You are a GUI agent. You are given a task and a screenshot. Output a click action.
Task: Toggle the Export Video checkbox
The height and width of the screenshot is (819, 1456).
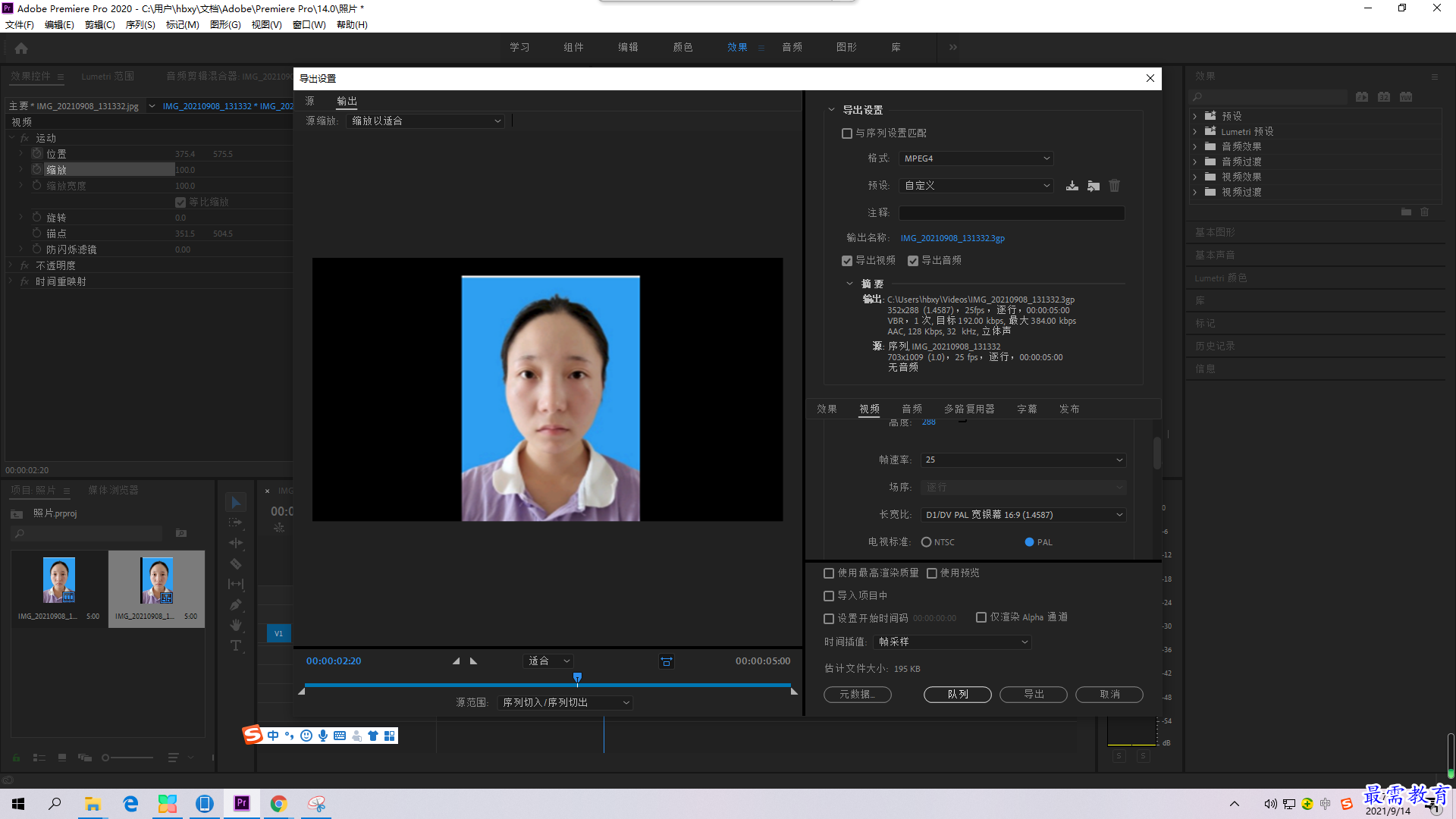[847, 261]
